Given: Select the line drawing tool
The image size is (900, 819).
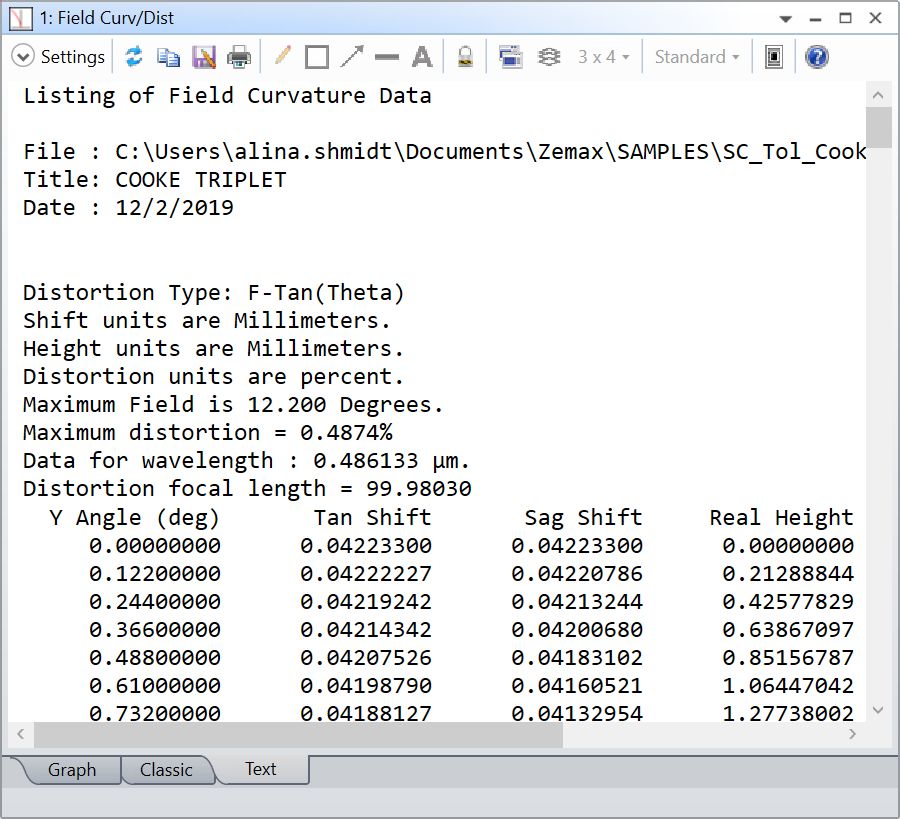Looking at the screenshot, I should 386,57.
